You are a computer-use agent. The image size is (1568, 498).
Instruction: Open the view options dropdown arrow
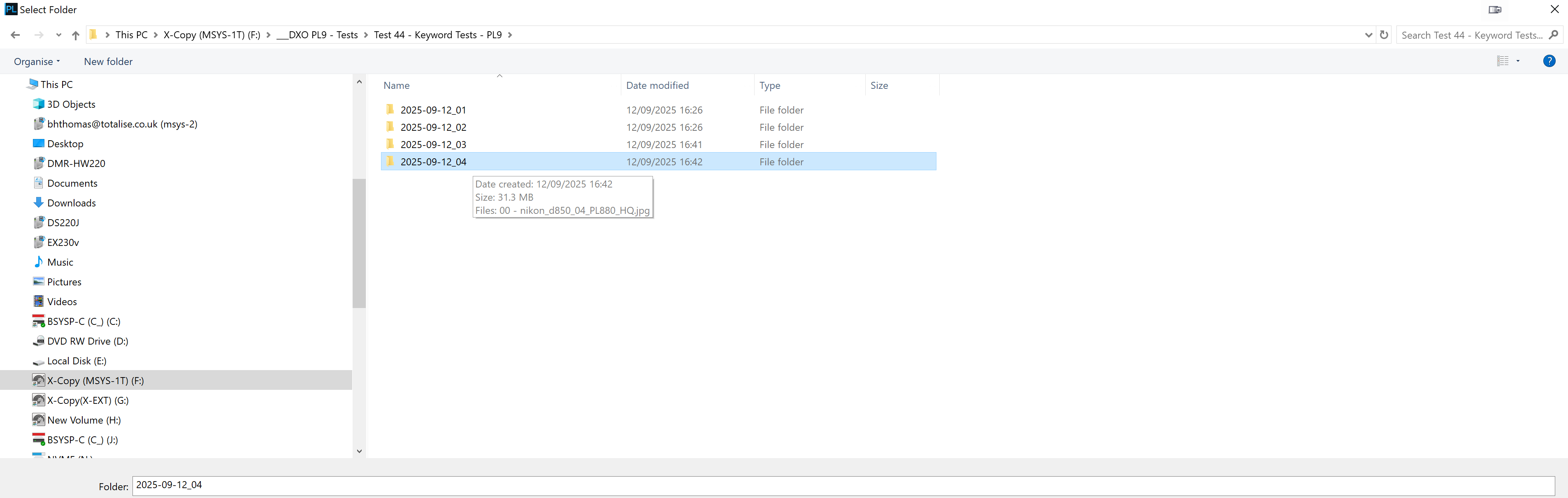(1517, 61)
